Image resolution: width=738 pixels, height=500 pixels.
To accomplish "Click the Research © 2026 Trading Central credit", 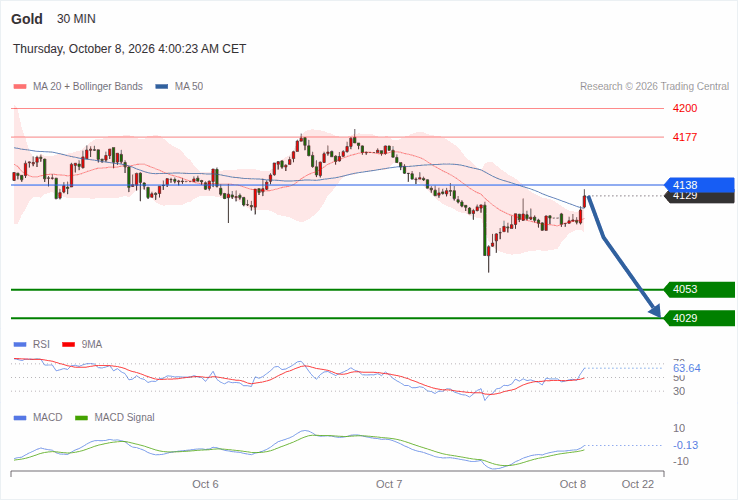I will coord(654,87).
